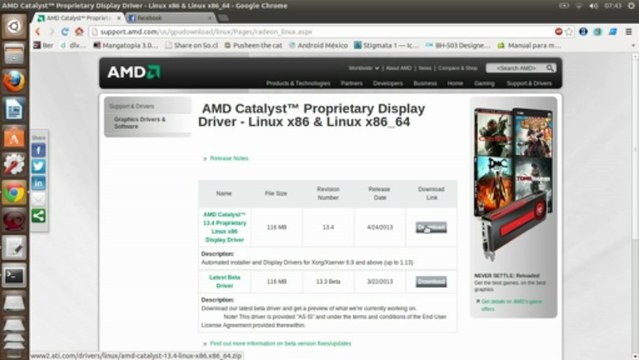Click page vertical scrollbar
This screenshot has width=639, height=360.
[635, 150]
